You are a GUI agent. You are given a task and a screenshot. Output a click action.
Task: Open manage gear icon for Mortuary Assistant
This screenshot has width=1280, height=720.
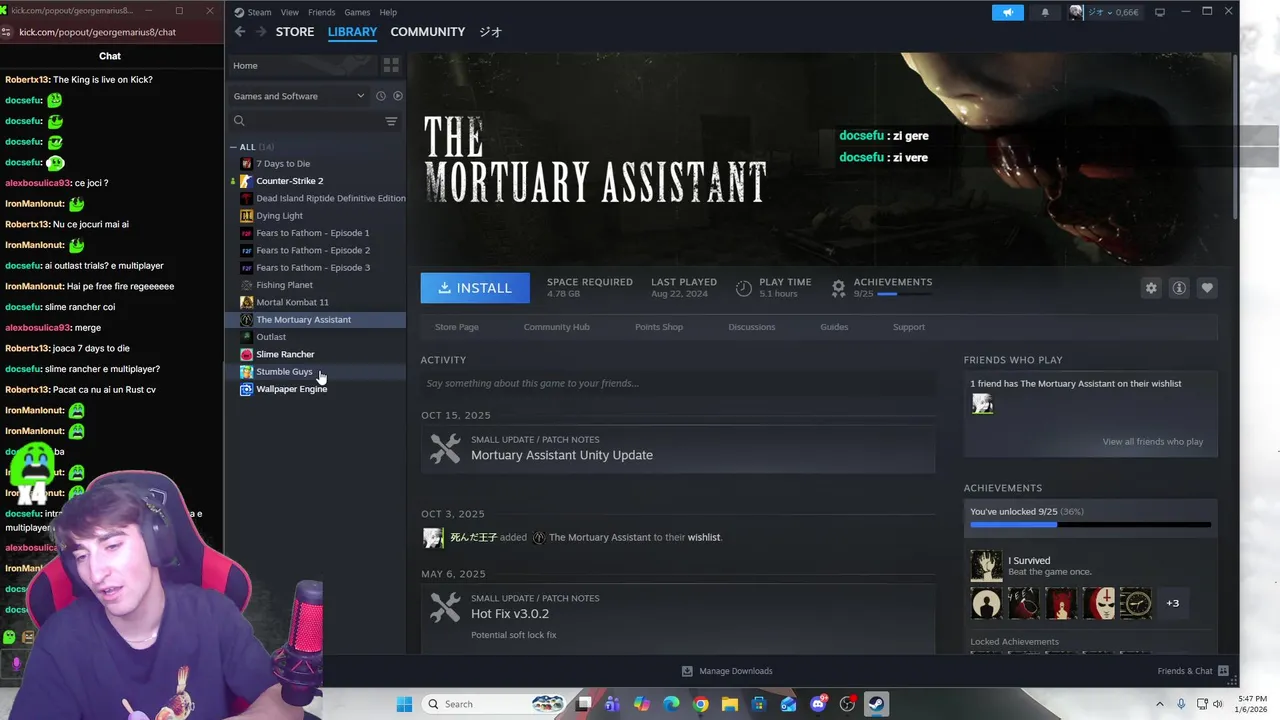coord(1151,288)
